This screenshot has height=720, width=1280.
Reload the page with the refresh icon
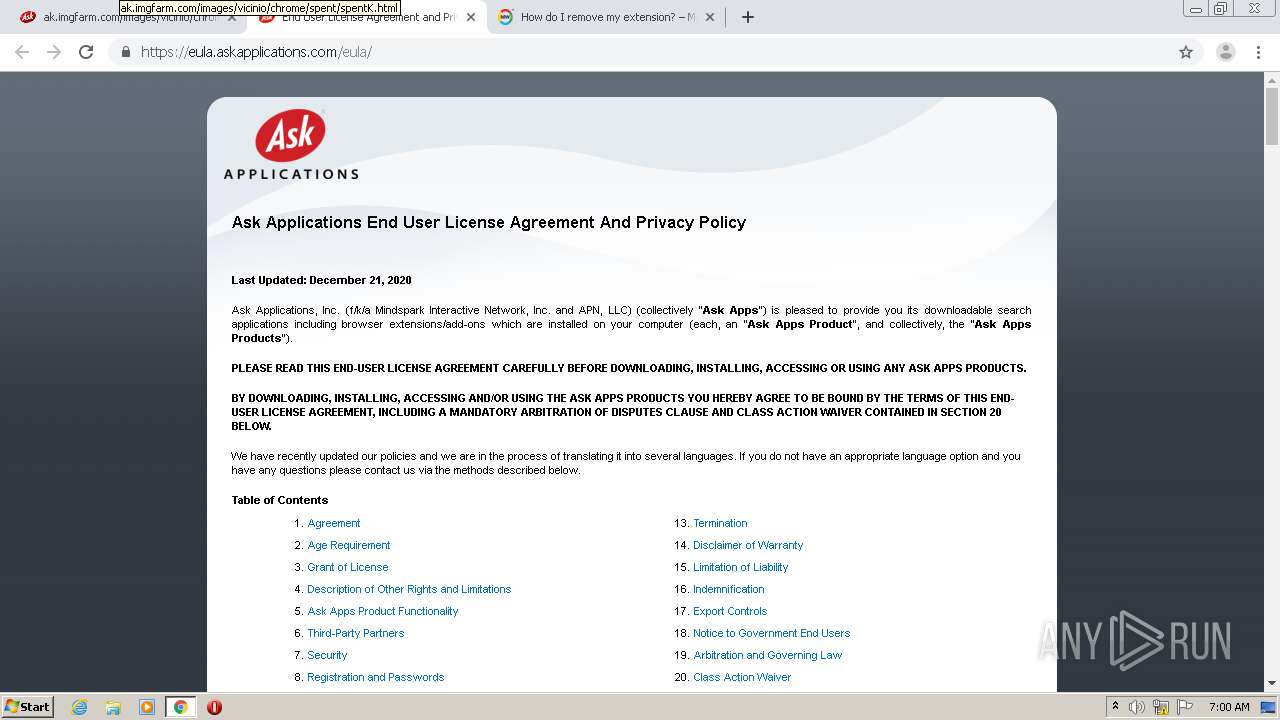[x=86, y=52]
